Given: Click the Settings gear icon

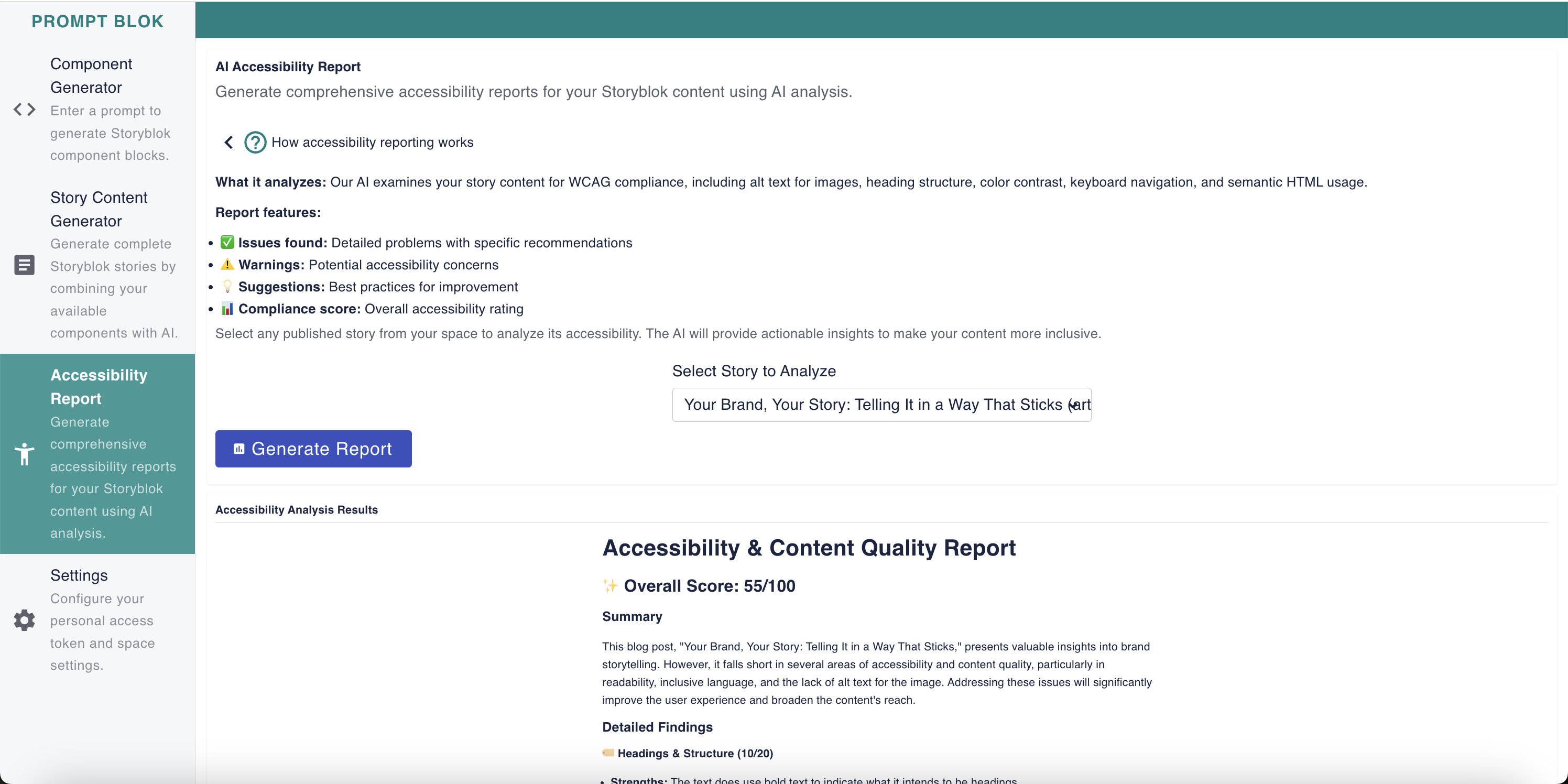Looking at the screenshot, I should point(24,620).
